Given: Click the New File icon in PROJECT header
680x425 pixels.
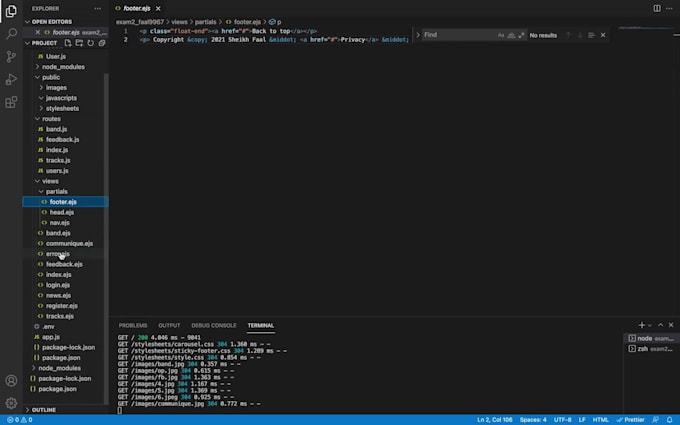Looking at the screenshot, I should pos(68,43).
